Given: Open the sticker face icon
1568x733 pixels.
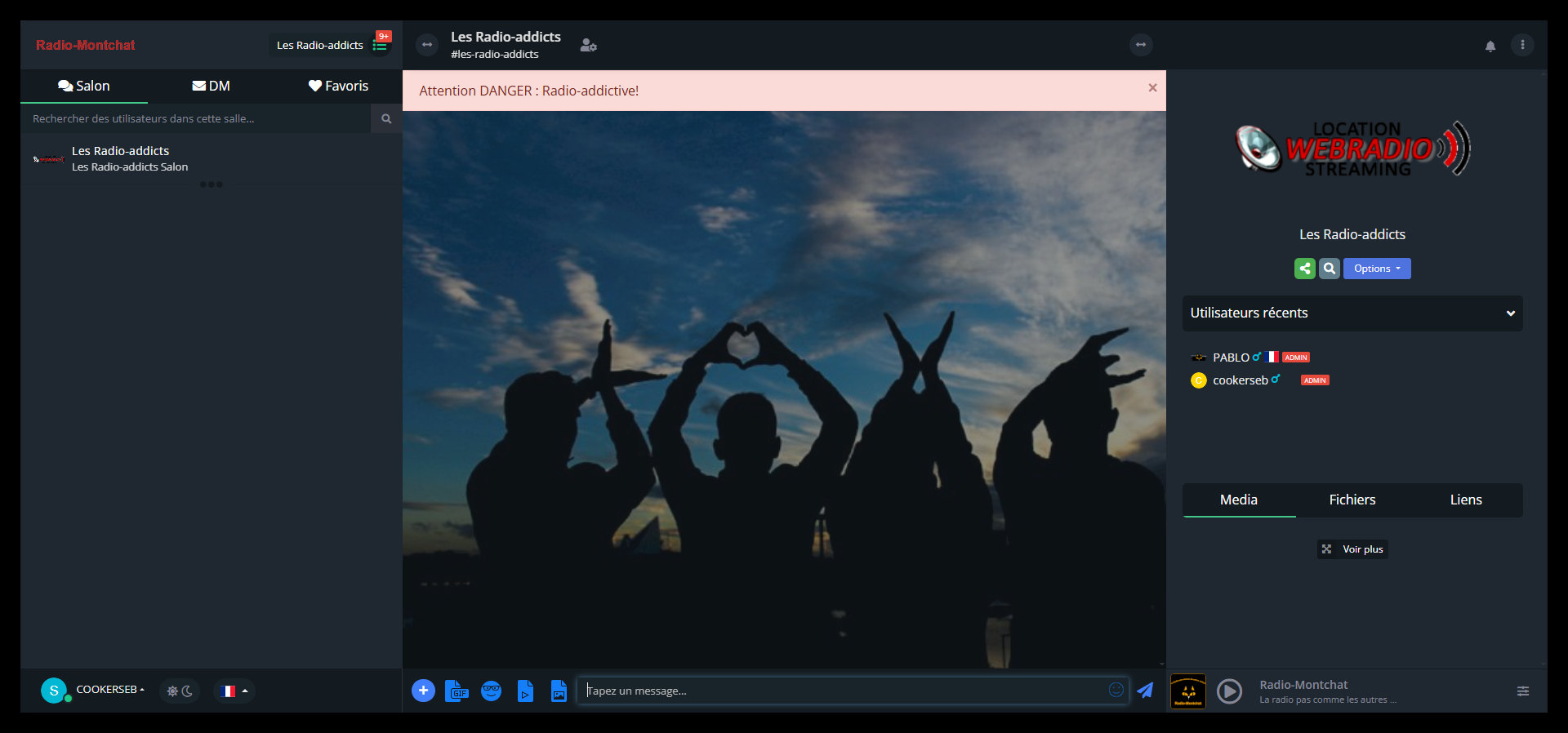Looking at the screenshot, I should pyautogui.click(x=491, y=691).
